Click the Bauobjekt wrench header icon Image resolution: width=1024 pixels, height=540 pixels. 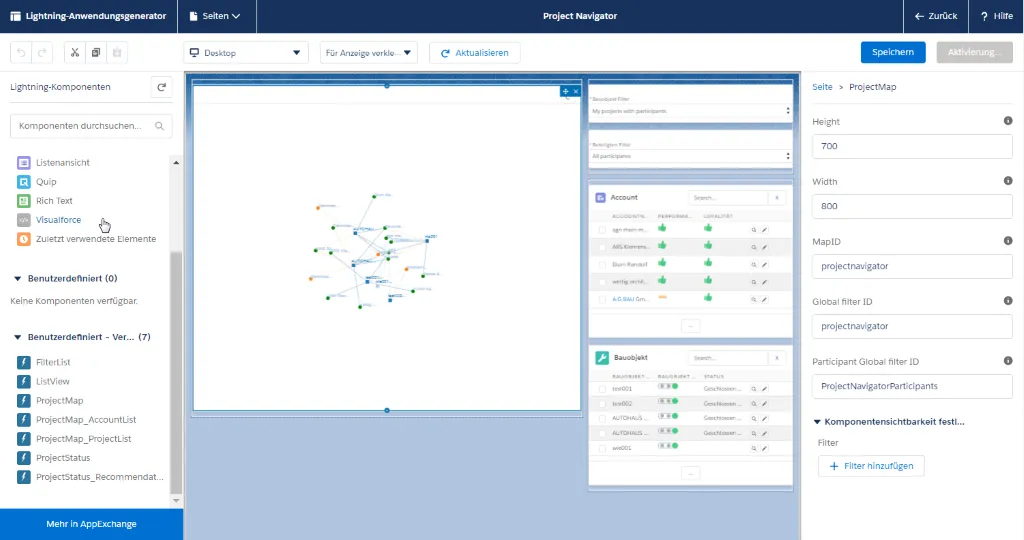click(x=601, y=358)
